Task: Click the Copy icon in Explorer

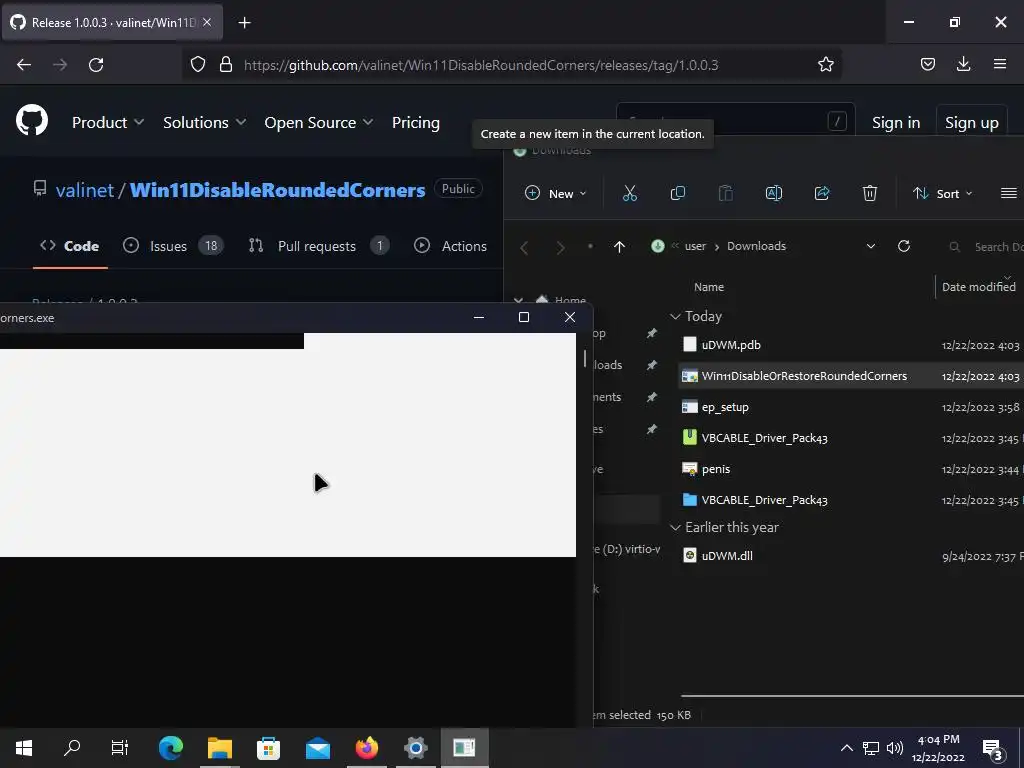Action: [677, 193]
